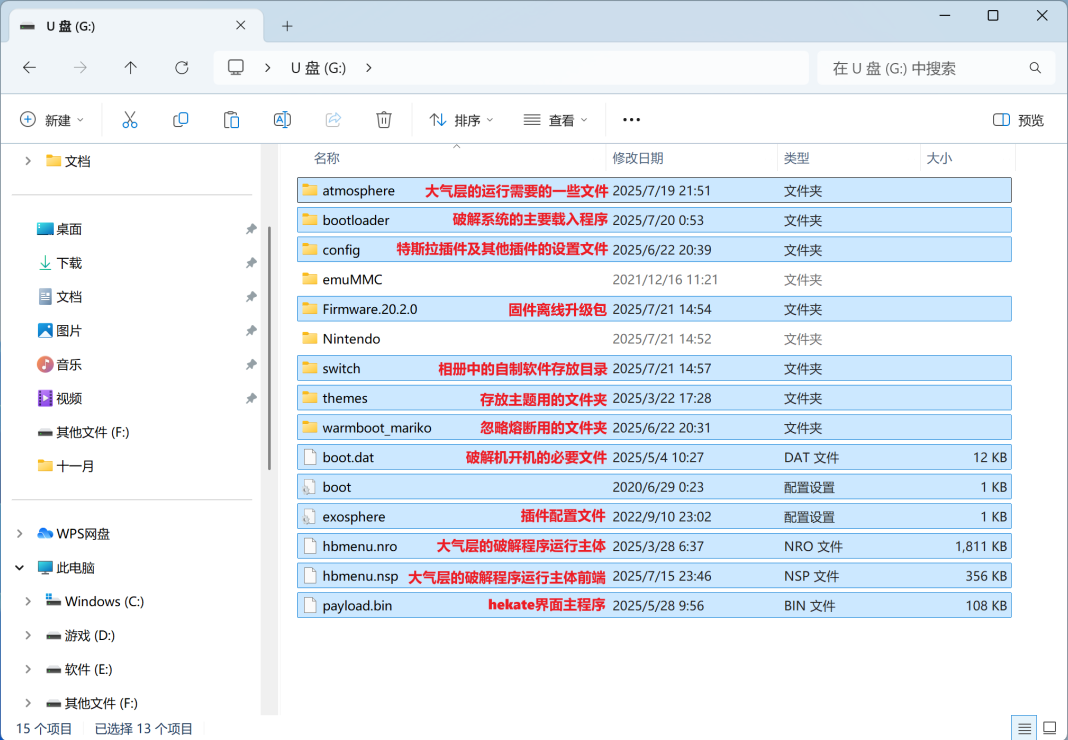Switch to large thumbnails view in status bar
Viewport: 1068px width, 740px height.
pyautogui.click(x=1049, y=728)
